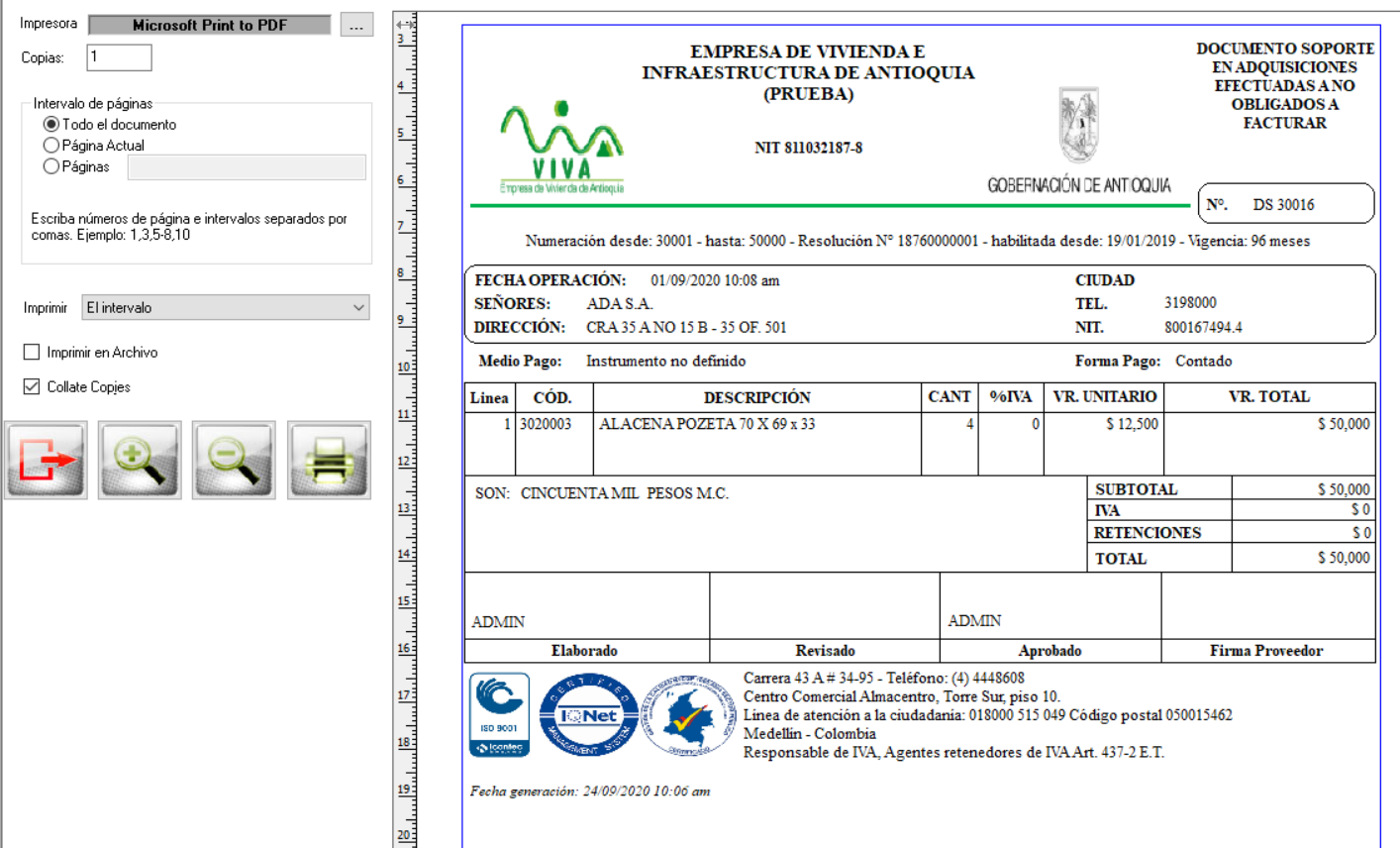Zoom out with the minus magnifier icon
The width and height of the screenshot is (1400, 848).
click(x=234, y=460)
